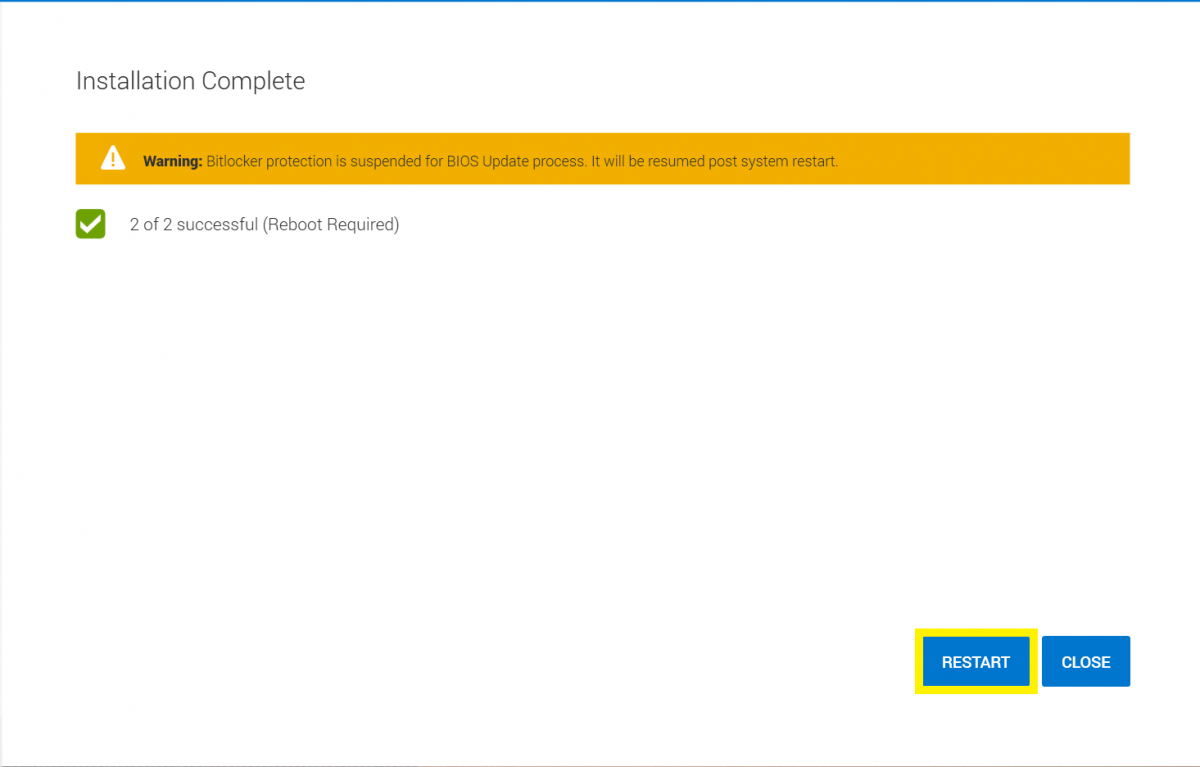This screenshot has width=1200, height=767.
Task: Click the CLOSE button
Action: tap(1086, 661)
